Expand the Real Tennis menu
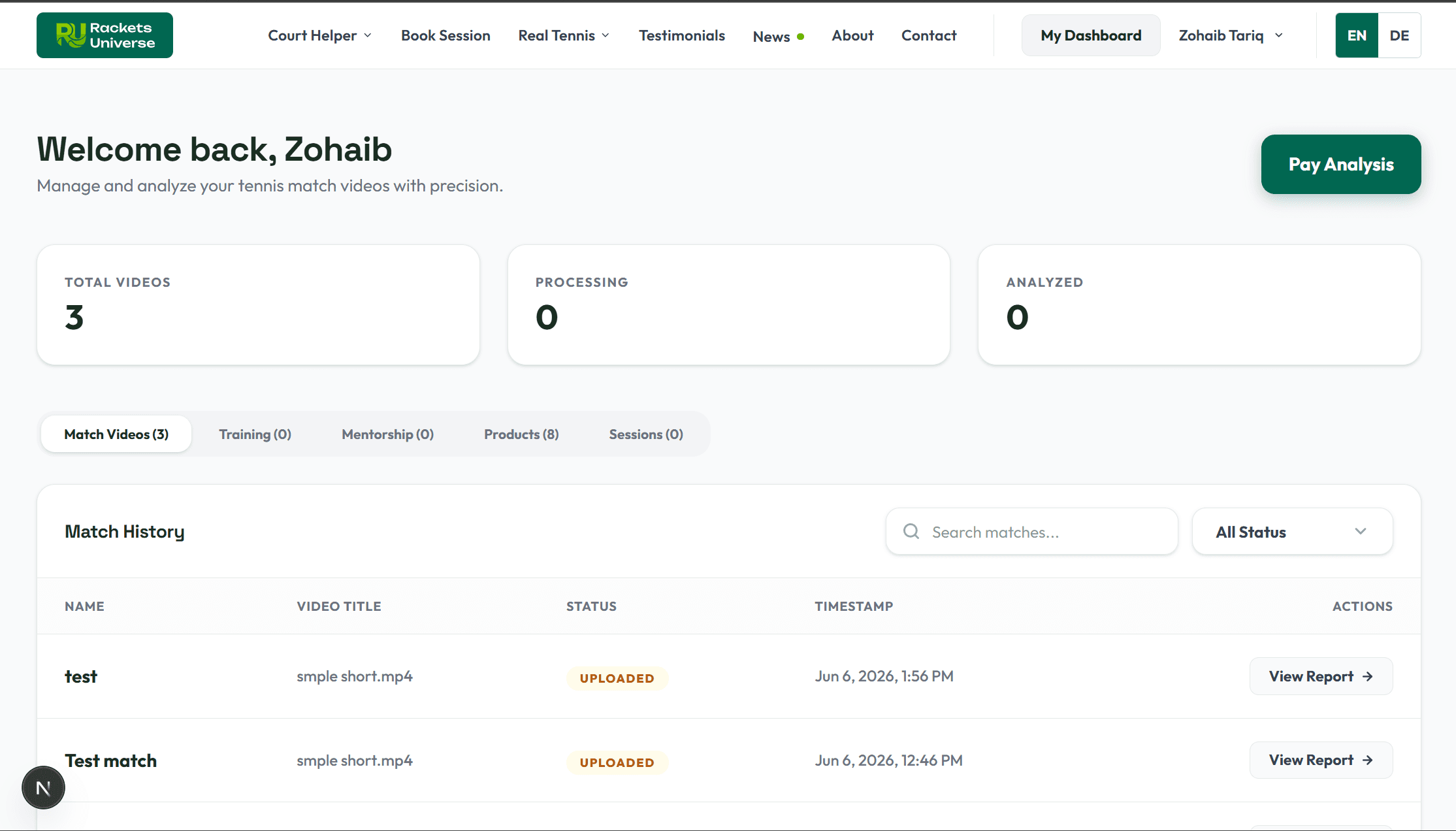The width and height of the screenshot is (1456, 831). click(x=564, y=35)
